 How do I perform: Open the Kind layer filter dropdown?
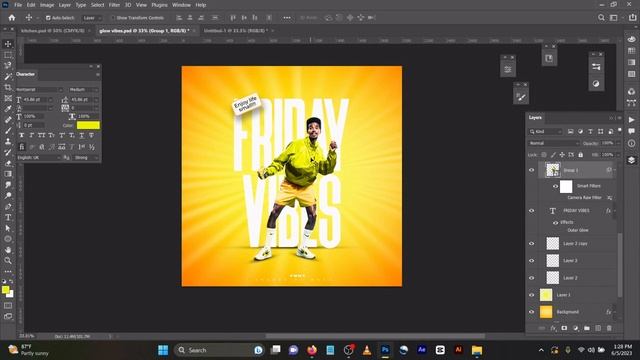tap(546, 131)
